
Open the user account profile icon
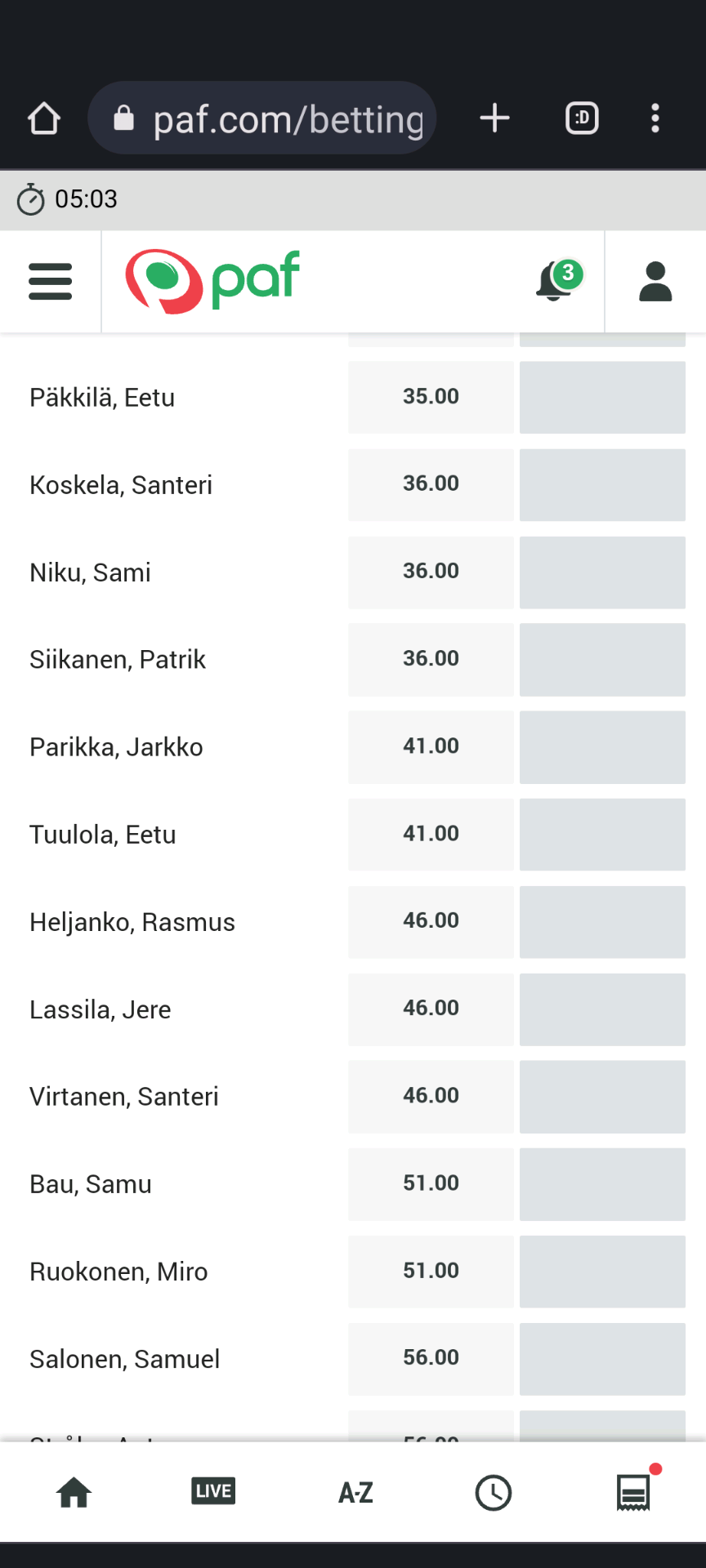tap(655, 281)
